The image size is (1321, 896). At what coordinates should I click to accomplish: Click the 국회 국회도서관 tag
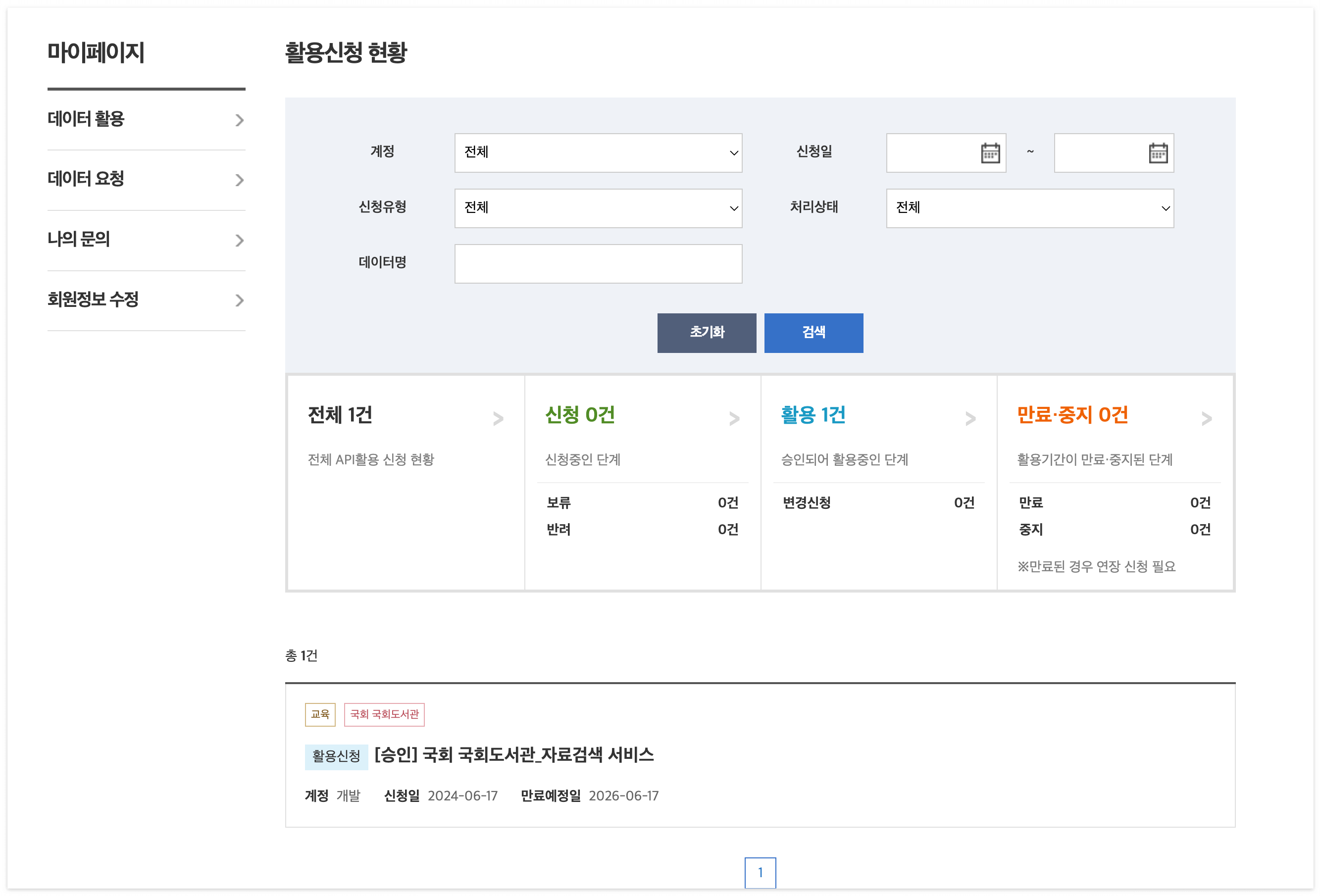pos(384,714)
